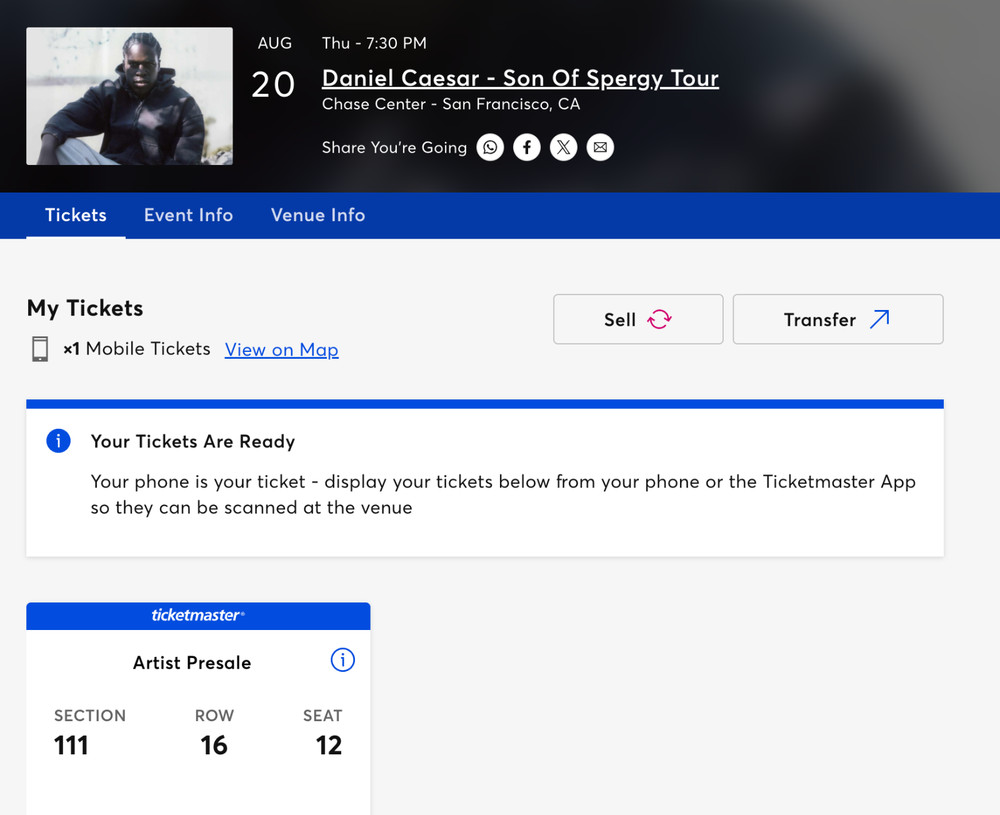Click the diagonal arrow icon inside Transfer

879,318
